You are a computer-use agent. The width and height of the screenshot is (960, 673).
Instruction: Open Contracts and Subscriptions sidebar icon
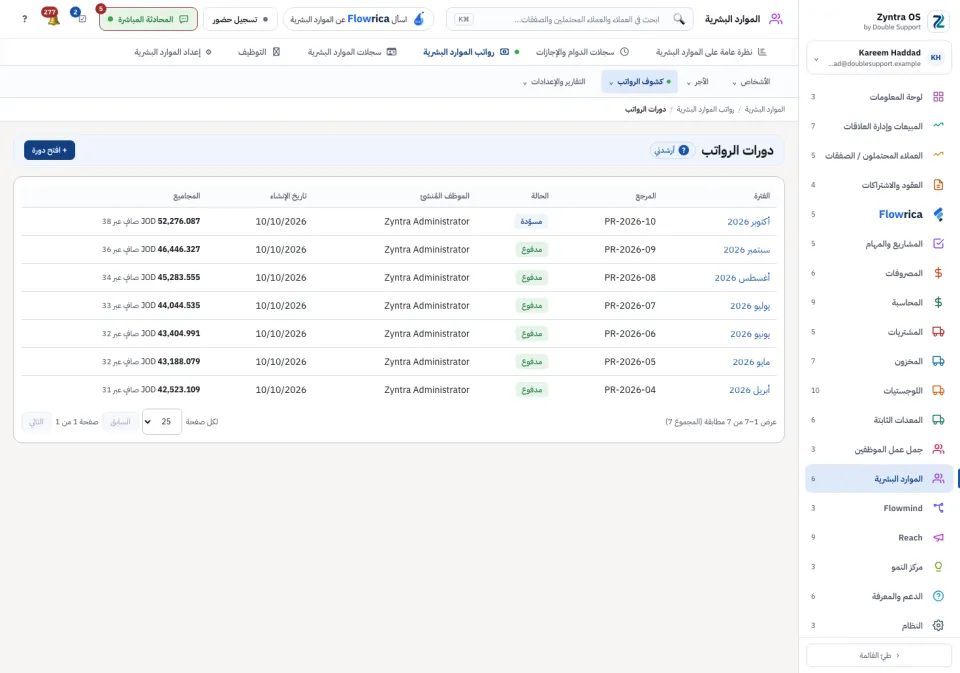[938, 184]
